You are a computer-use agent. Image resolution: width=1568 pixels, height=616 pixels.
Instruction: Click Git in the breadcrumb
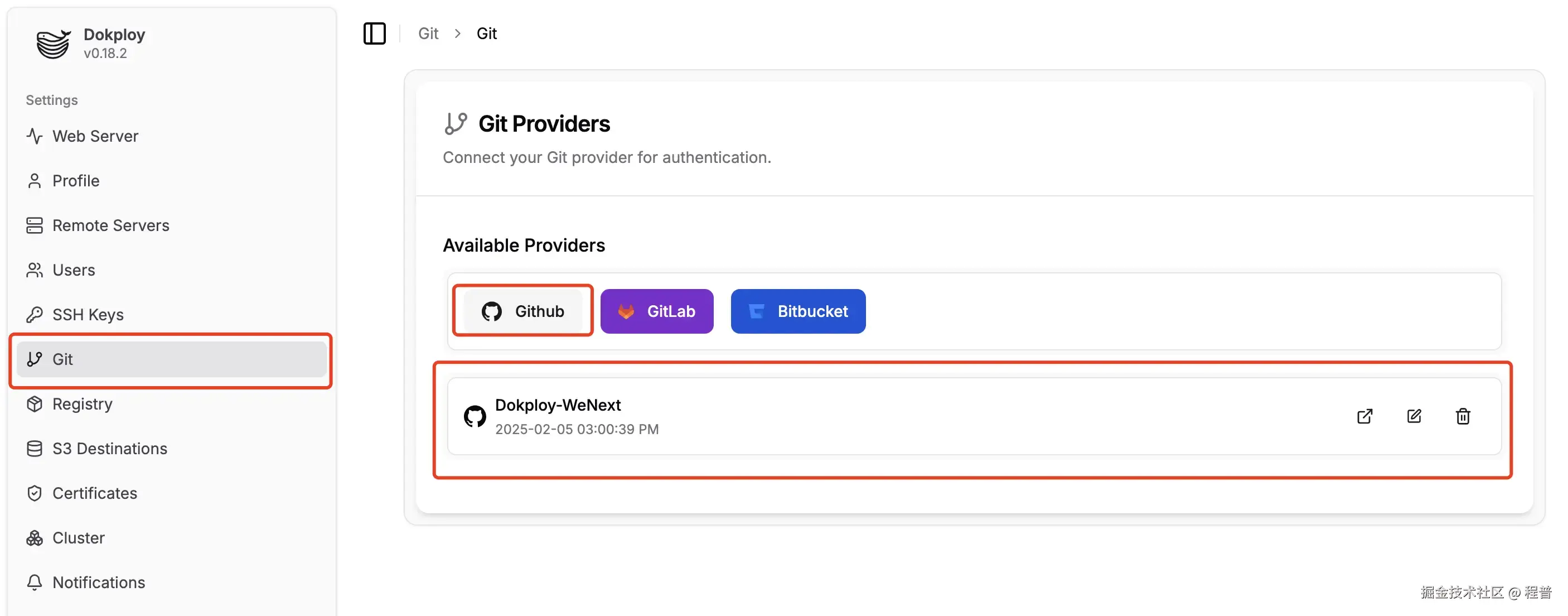click(x=428, y=33)
